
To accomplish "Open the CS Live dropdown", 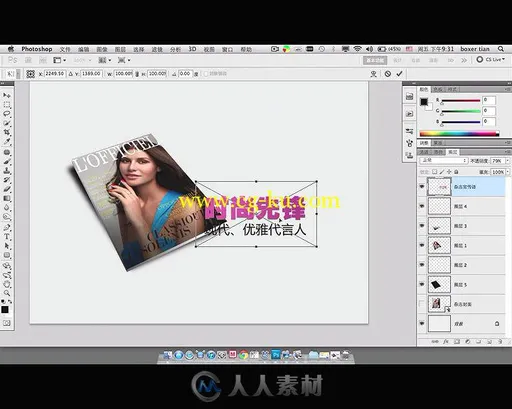I will pos(490,60).
